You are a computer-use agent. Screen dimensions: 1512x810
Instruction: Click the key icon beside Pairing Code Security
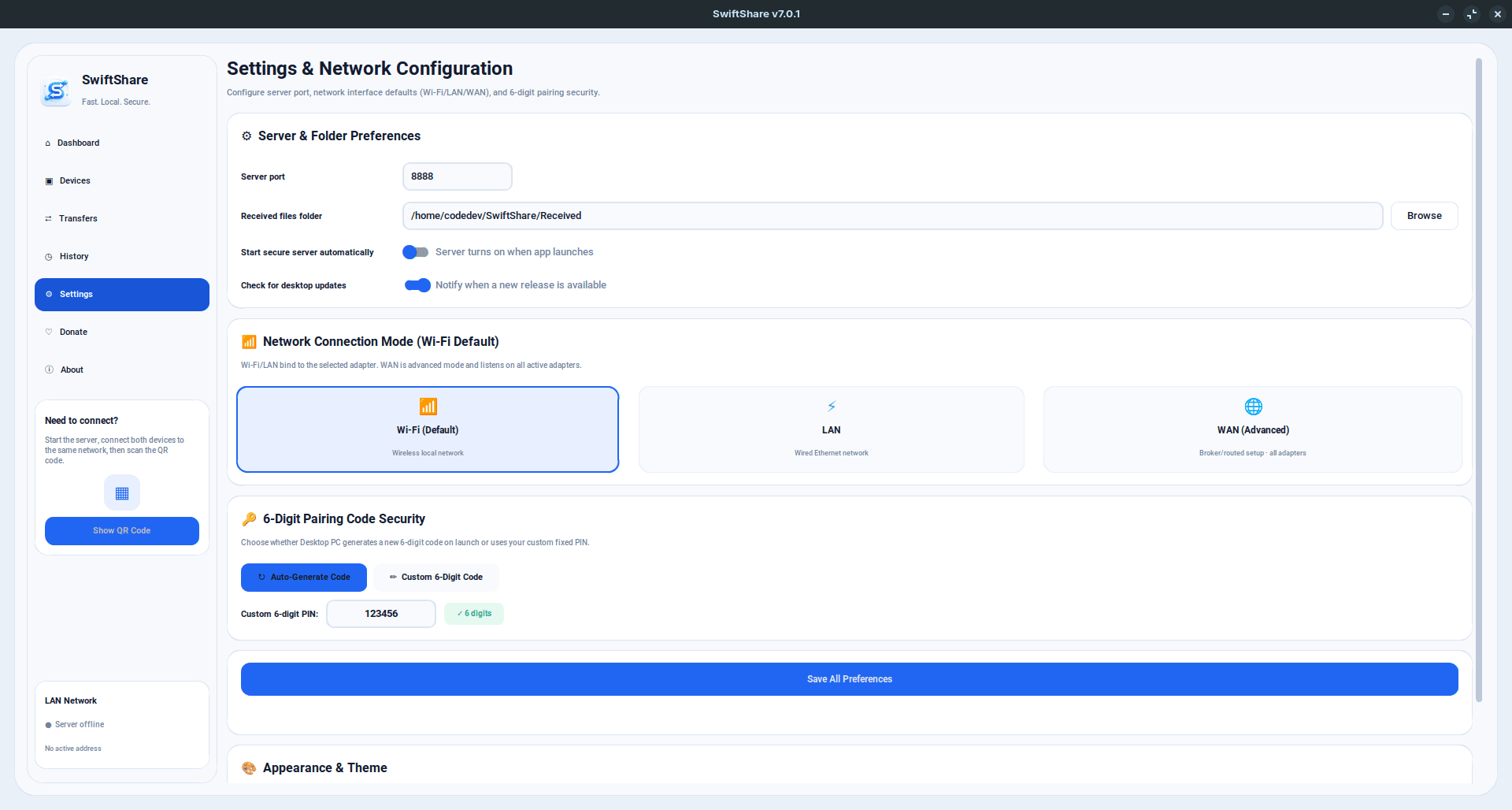point(249,519)
